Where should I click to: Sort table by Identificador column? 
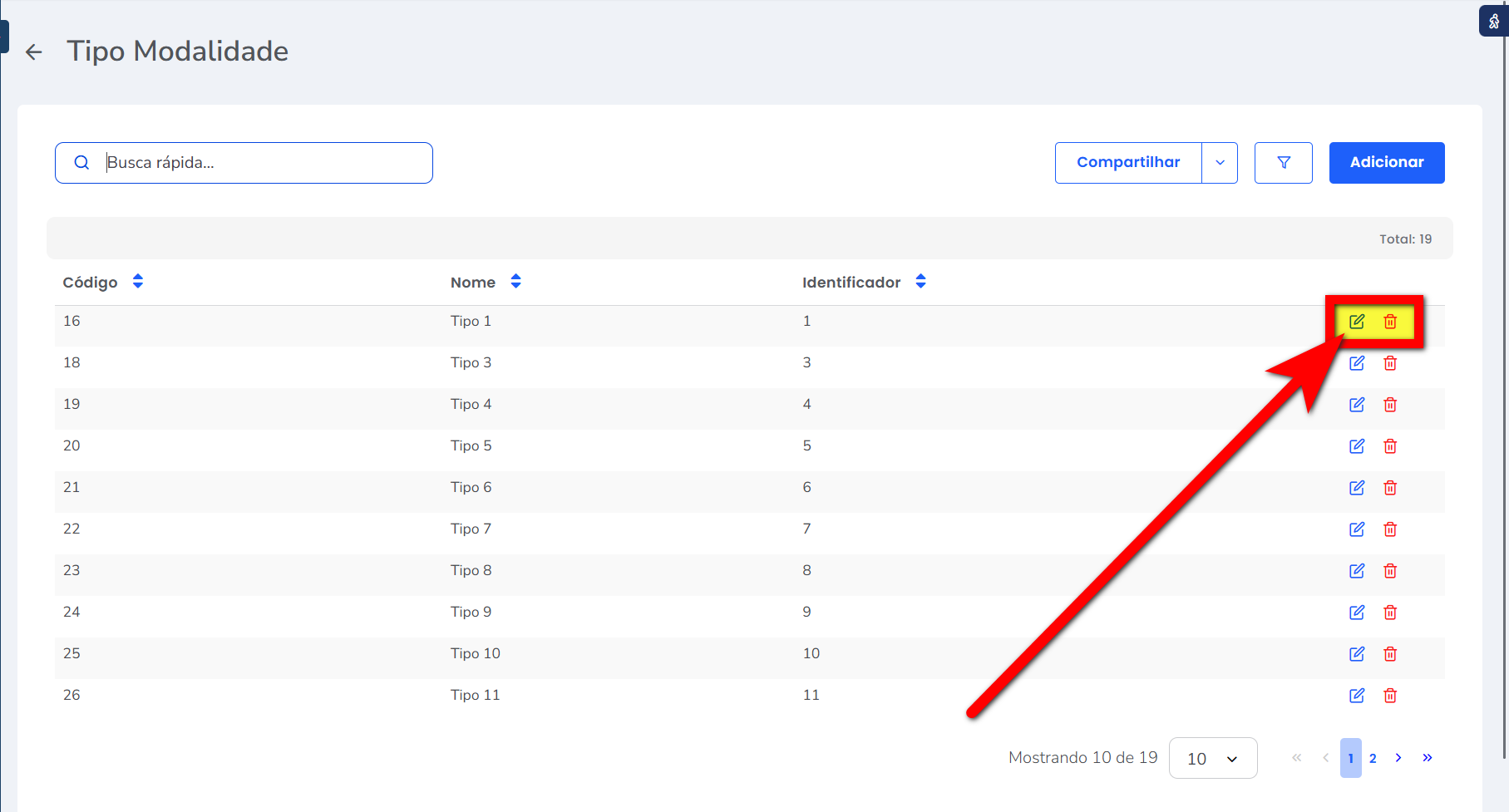[920, 282]
